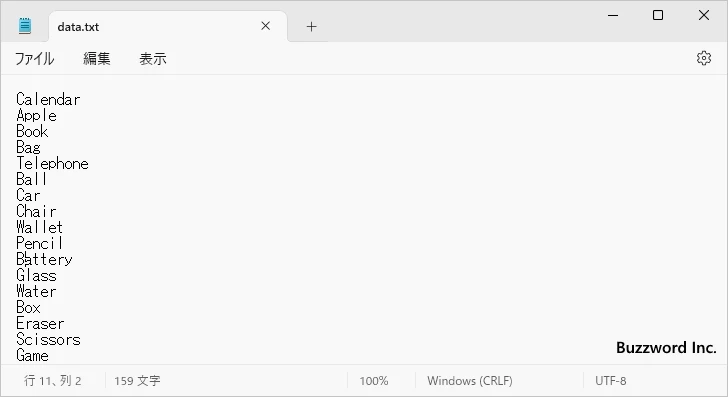
Task: Minimize the Notepad window
Action: [x=613, y=15]
